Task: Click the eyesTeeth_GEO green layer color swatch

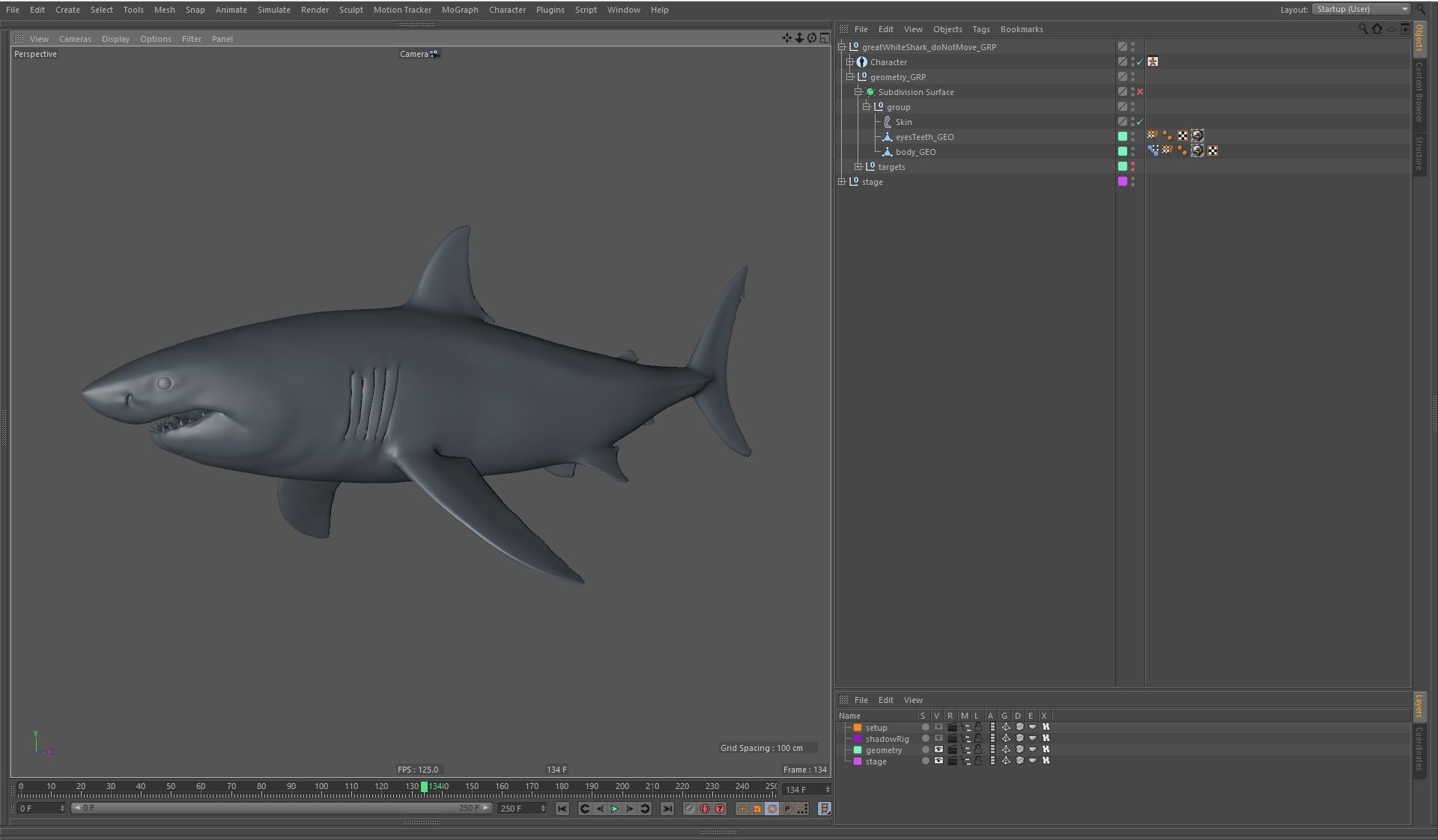Action: (1122, 136)
